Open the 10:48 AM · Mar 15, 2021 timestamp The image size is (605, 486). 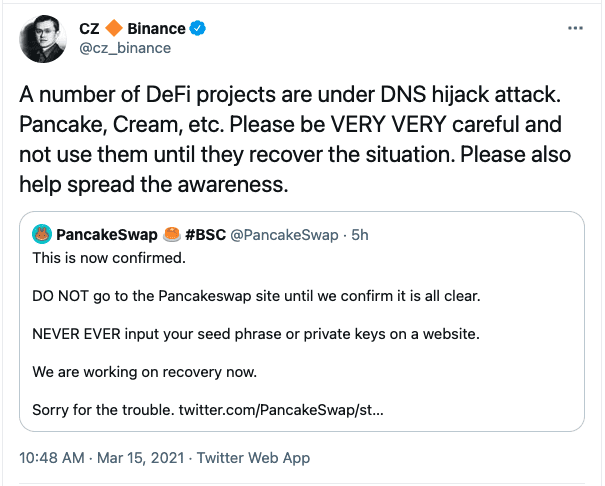pos(98,458)
